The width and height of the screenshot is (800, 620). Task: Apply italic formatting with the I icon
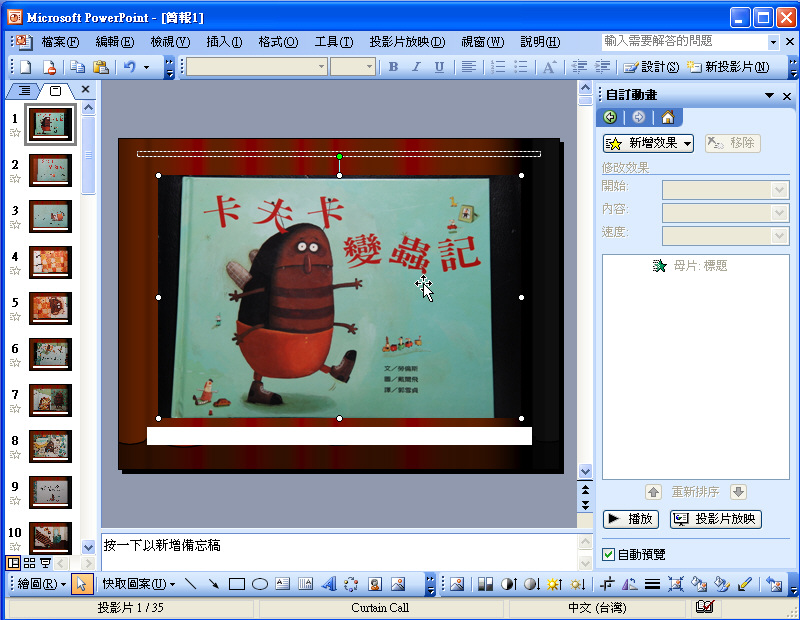click(x=416, y=67)
